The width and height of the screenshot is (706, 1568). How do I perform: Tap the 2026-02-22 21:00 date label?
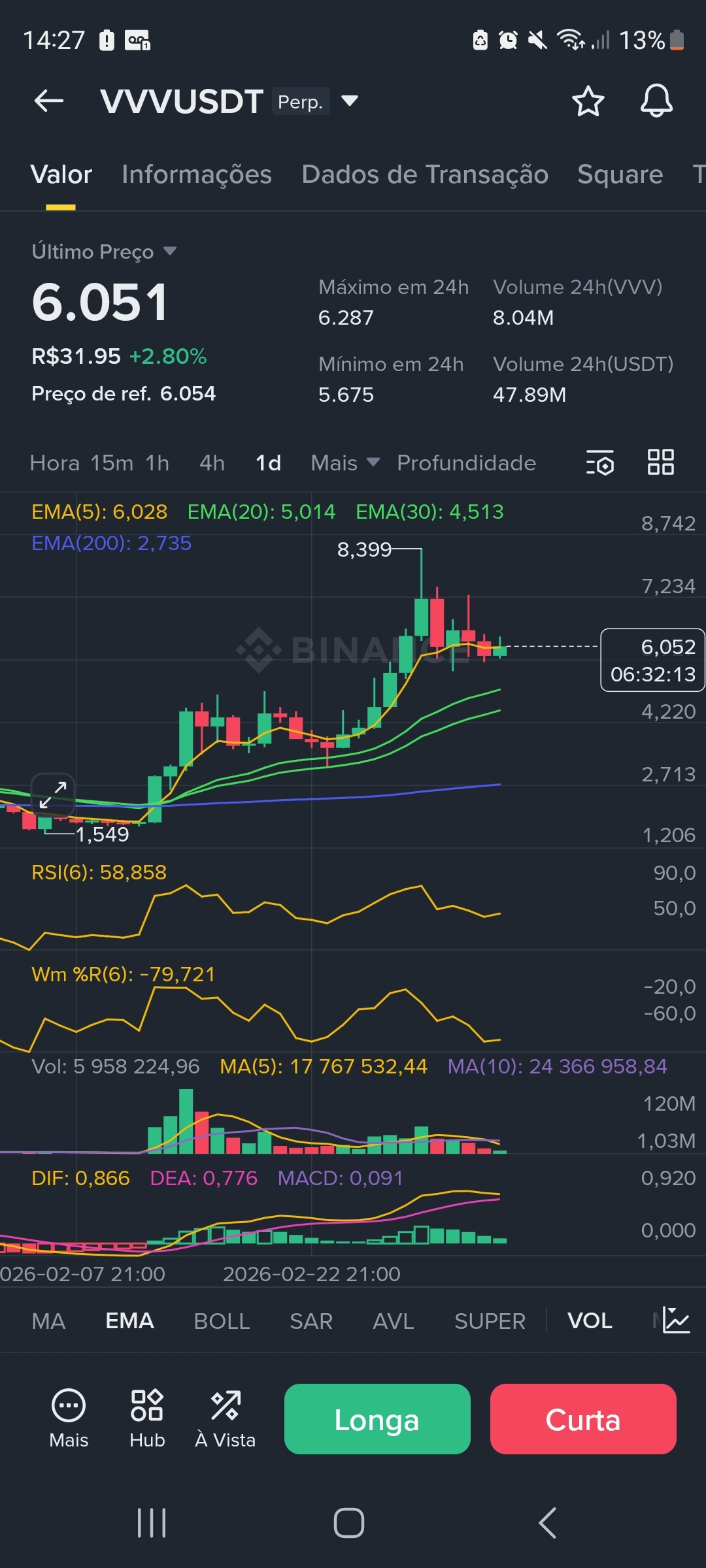point(312,1274)
